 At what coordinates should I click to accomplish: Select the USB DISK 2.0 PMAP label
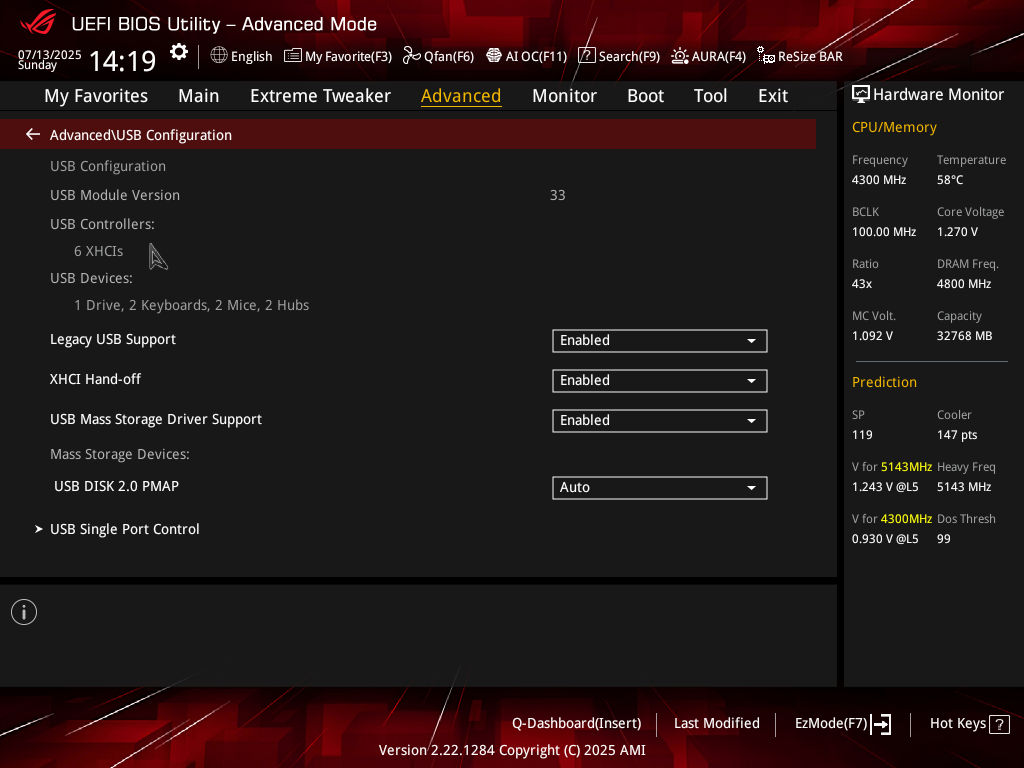[116, 487]
